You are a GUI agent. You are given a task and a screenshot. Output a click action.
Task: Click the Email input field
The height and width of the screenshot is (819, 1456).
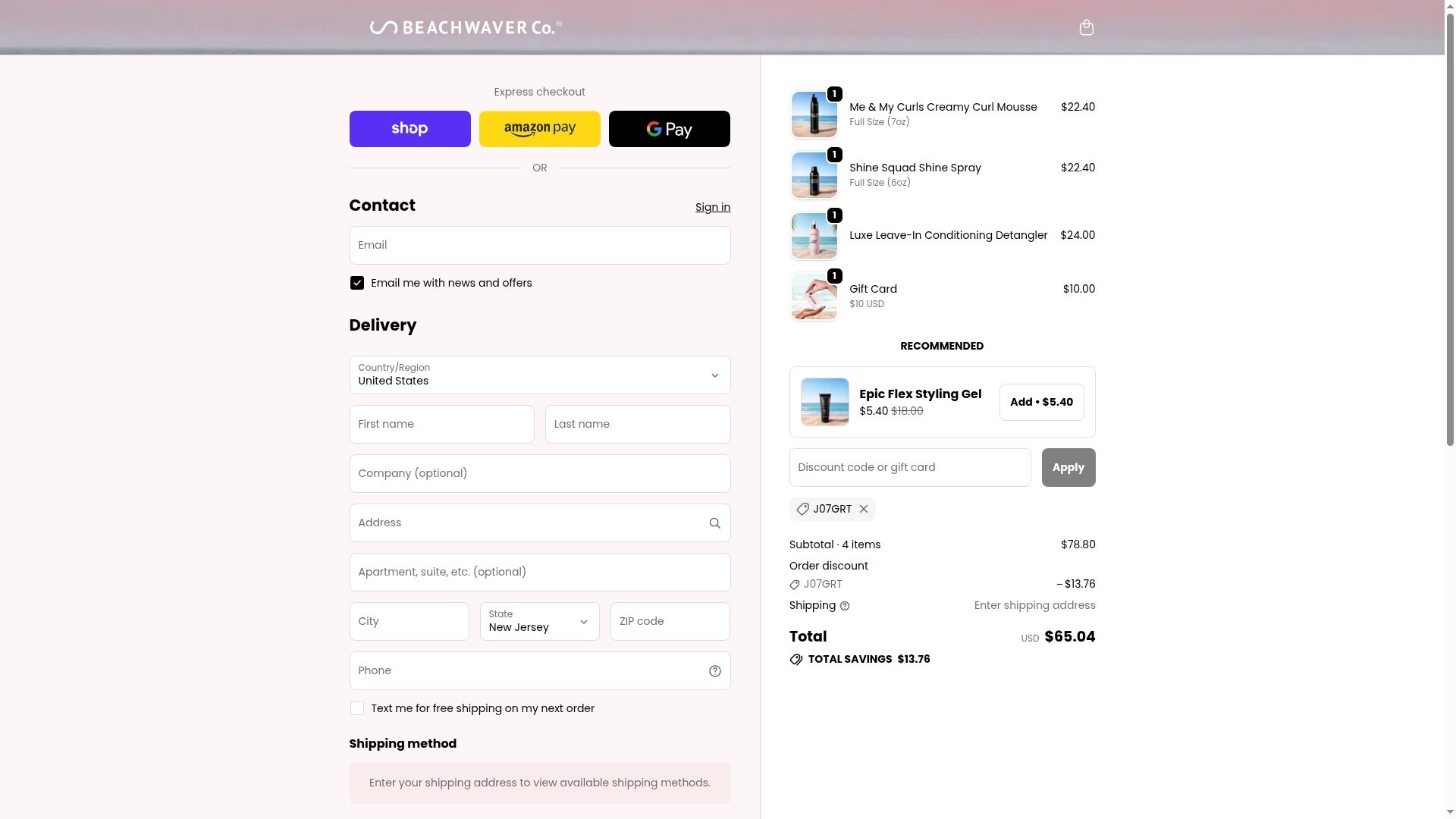tap(539, 245)
